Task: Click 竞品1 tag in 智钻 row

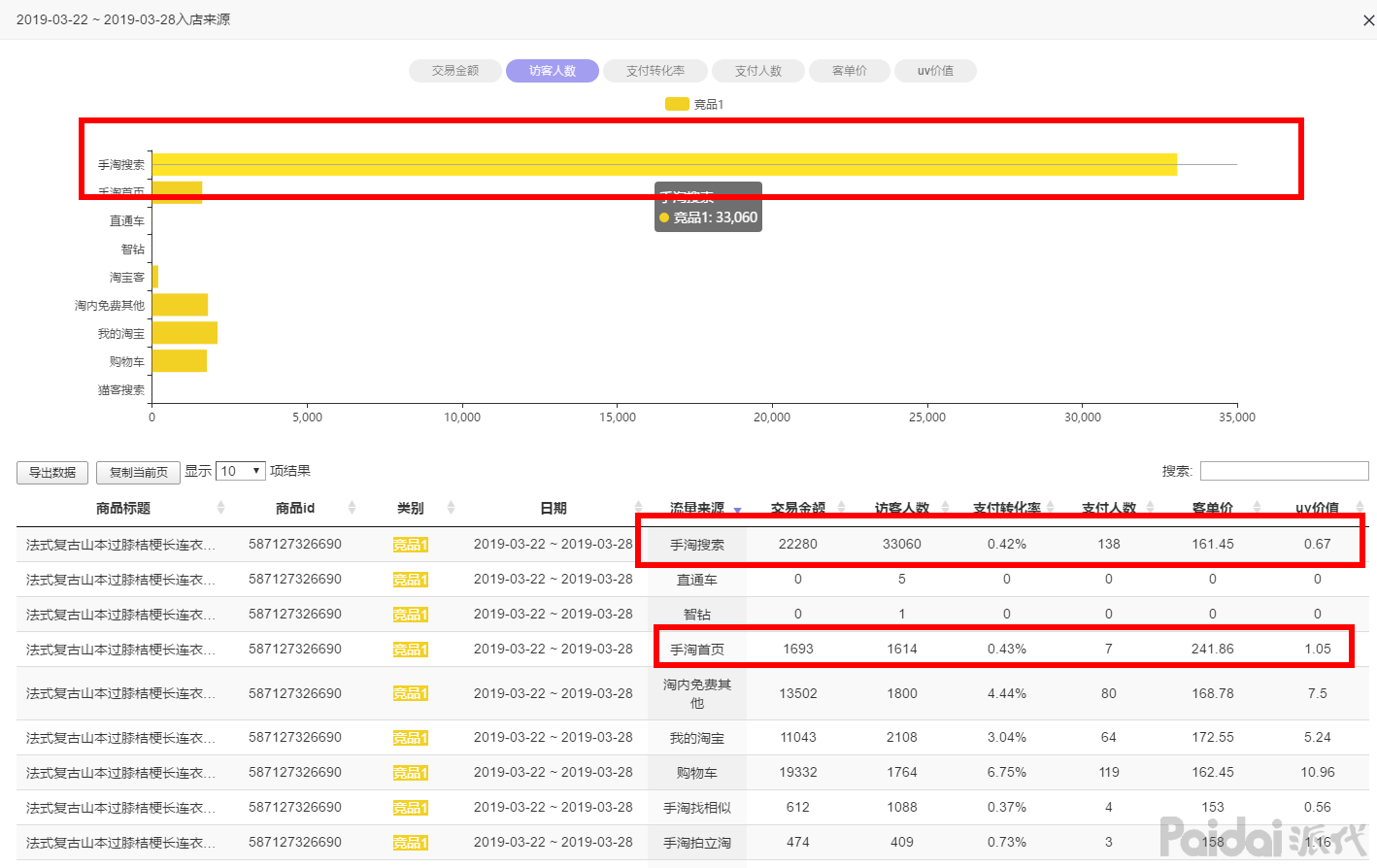Action: [411, 615]
